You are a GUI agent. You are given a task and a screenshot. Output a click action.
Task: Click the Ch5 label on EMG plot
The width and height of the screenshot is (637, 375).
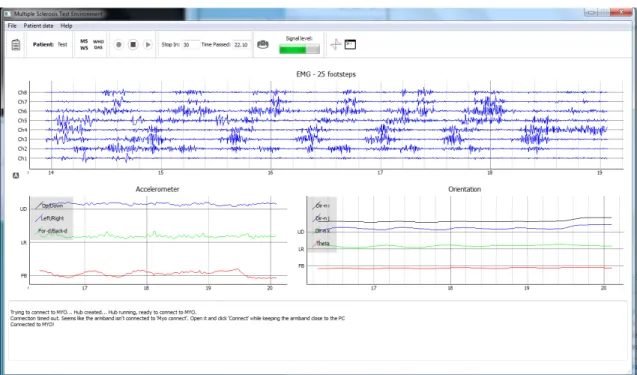(x=22, y=121)
